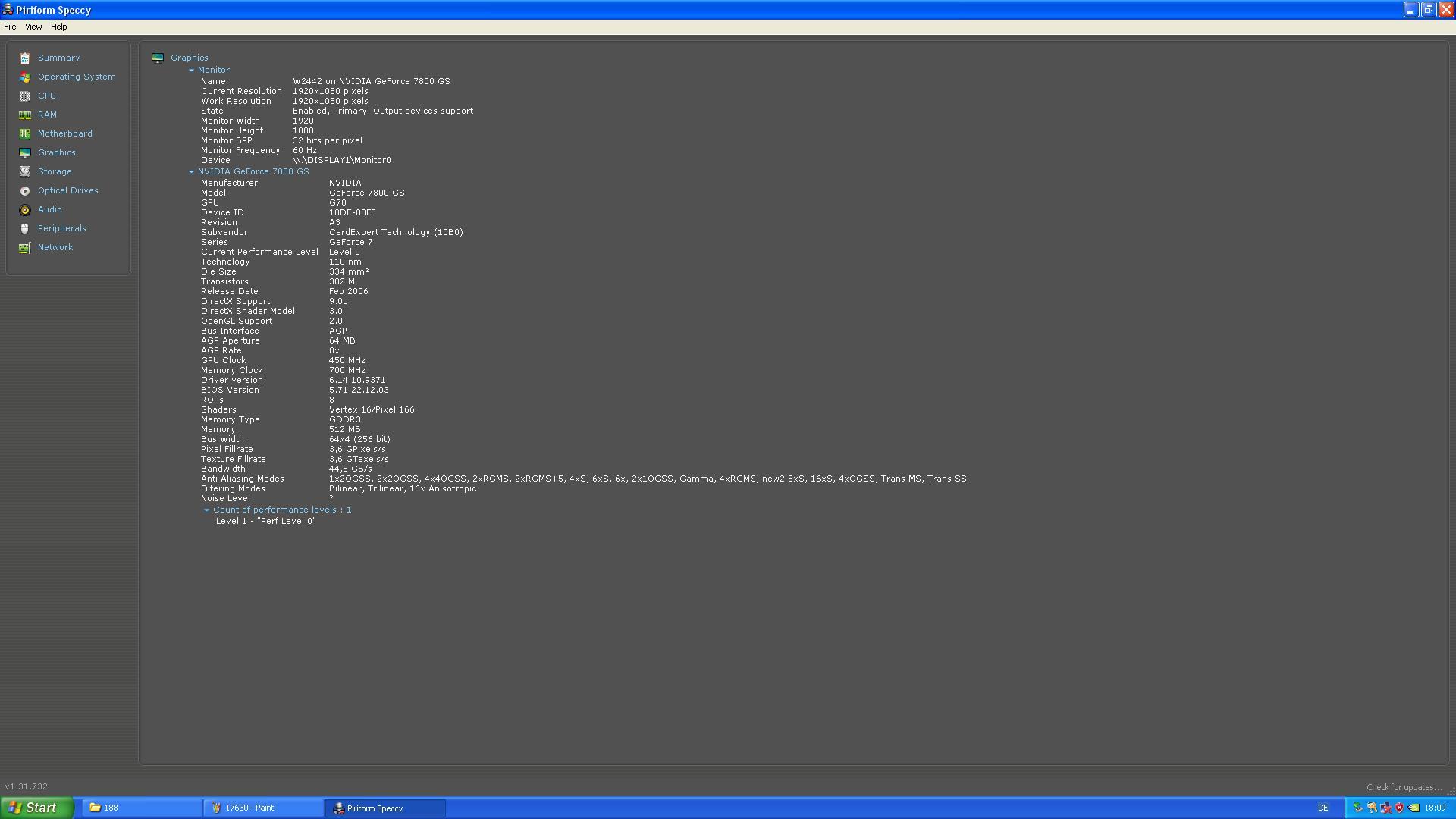Screen dimensions: 1456x819
Task: Click the Graphics header monitor icon
Action: 158,58
